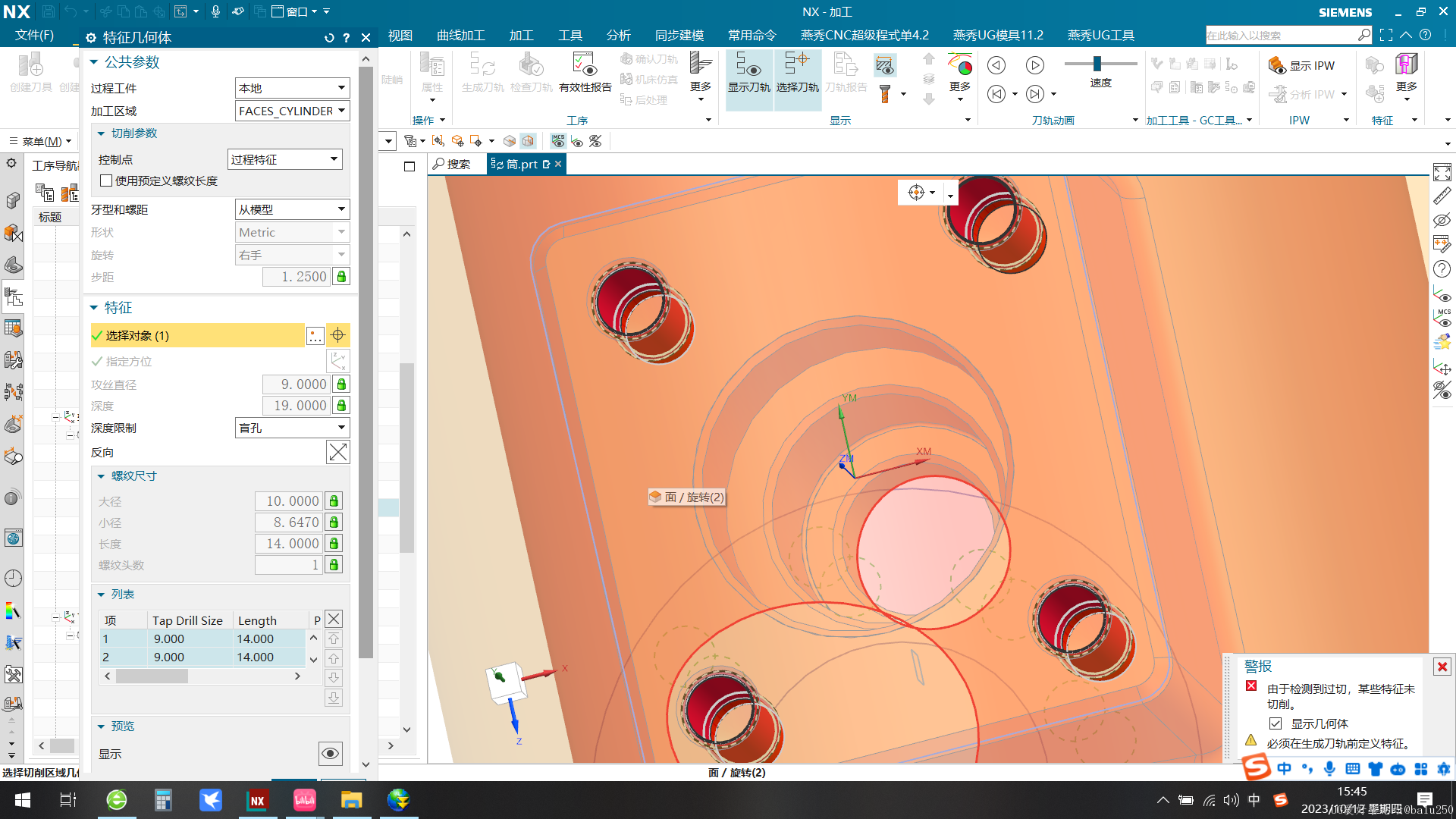The height and width of the screenshot is (819, 1456).
Task: Toggle the 显示几何体 checkbox in alert
Action: [x=1276, y=723]
